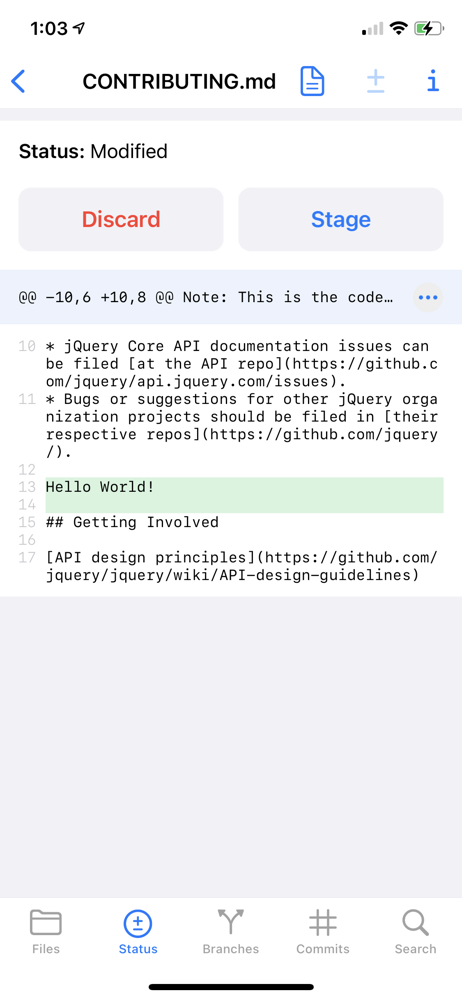This screenshot has height=1000, width=462.
Task: Open the file document view icon
Action: pos(312,82)
